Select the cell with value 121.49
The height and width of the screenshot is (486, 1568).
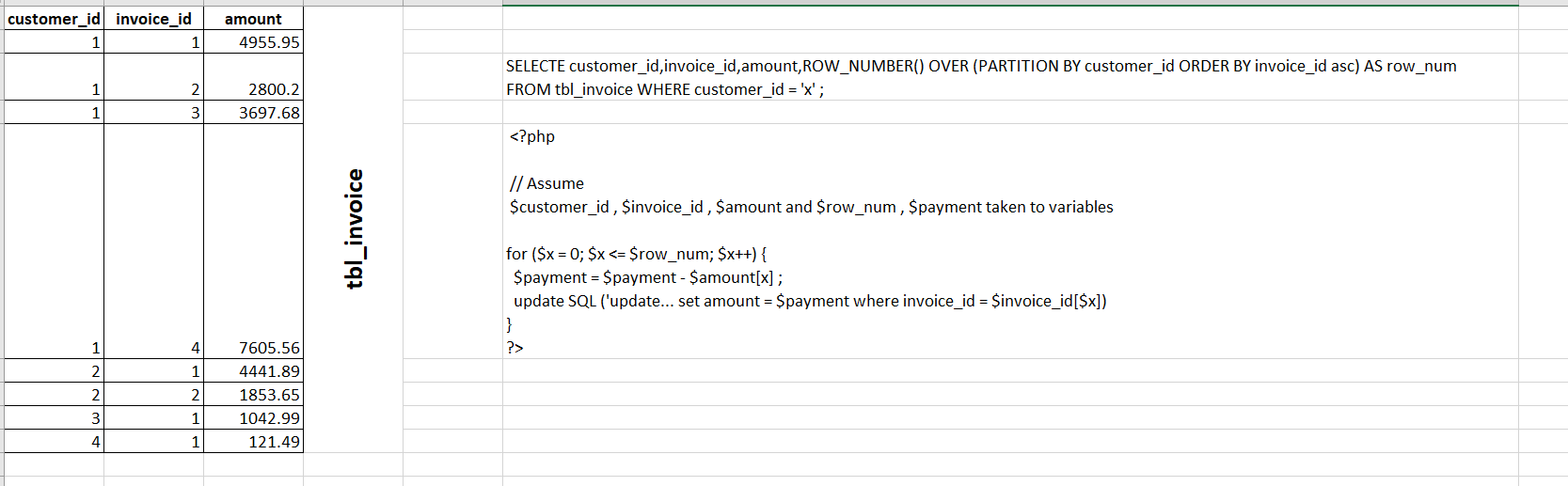(253, 442)
